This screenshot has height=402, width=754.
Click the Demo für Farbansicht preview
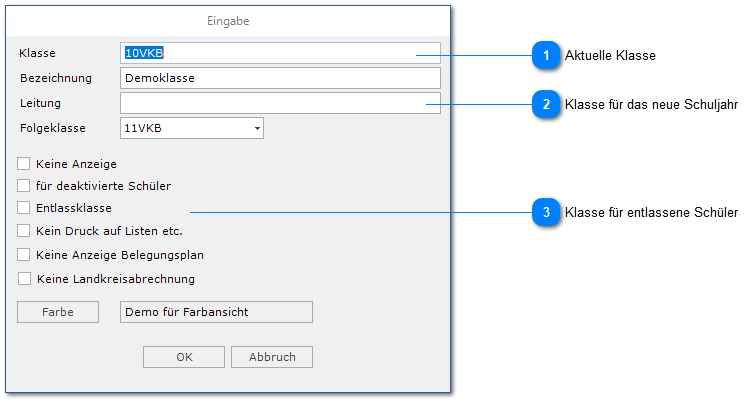click(216, 312)
